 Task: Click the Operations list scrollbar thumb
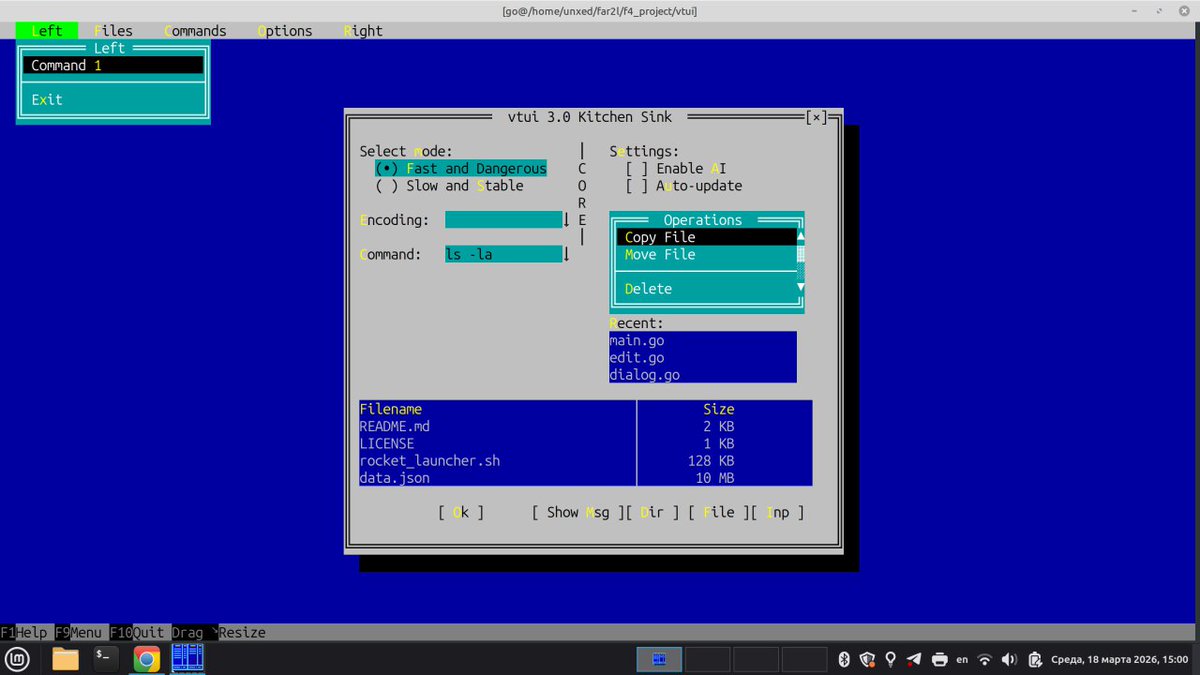[x=801, y=254]
